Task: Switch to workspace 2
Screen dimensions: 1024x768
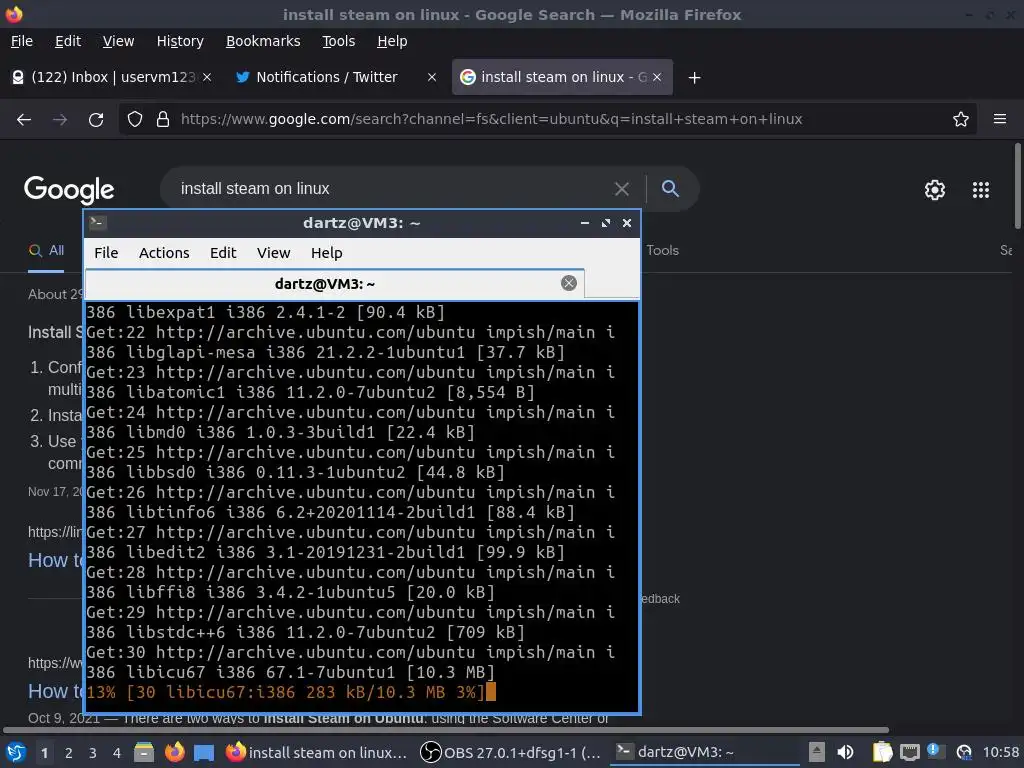Action: pyautogui.click(x=69, y=754)
